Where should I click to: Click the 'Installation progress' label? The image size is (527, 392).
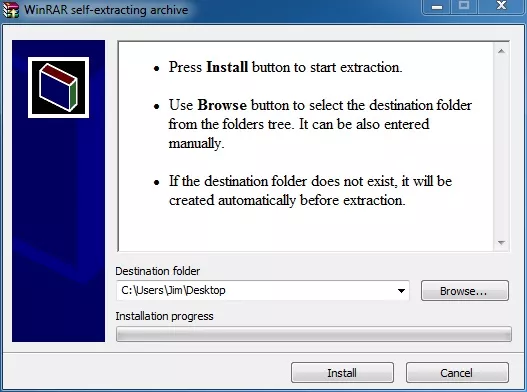click(x=164, y=316)
